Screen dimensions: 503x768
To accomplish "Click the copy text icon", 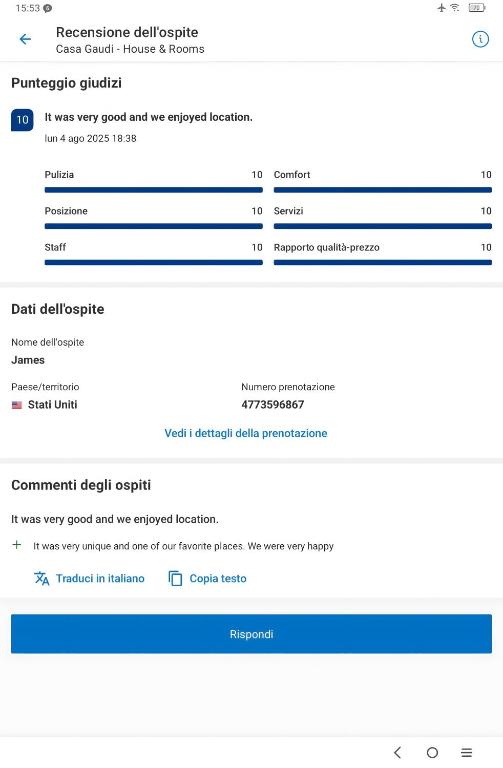I will (175, 578).
